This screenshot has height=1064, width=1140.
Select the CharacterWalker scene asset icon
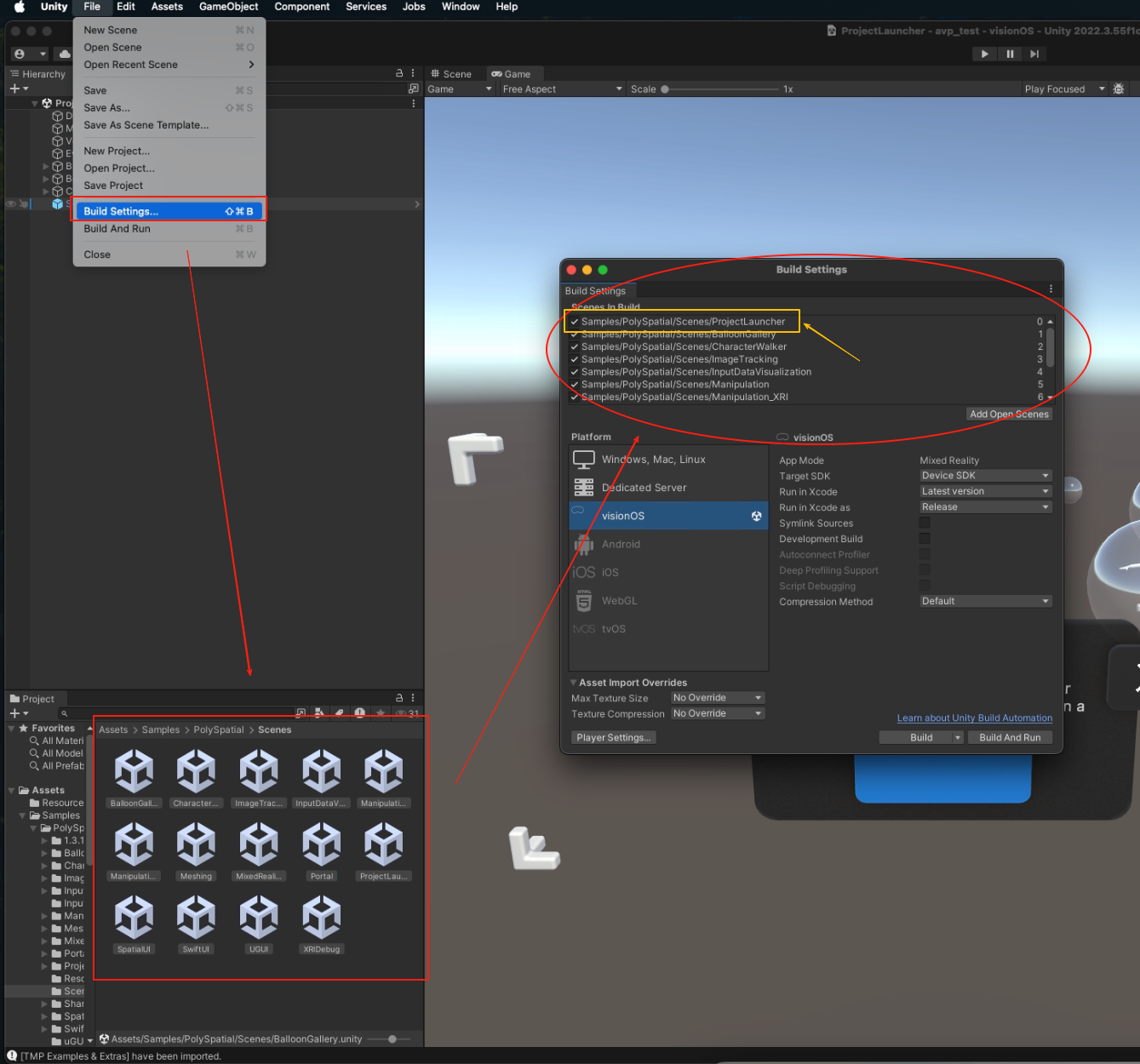[196, 770]
